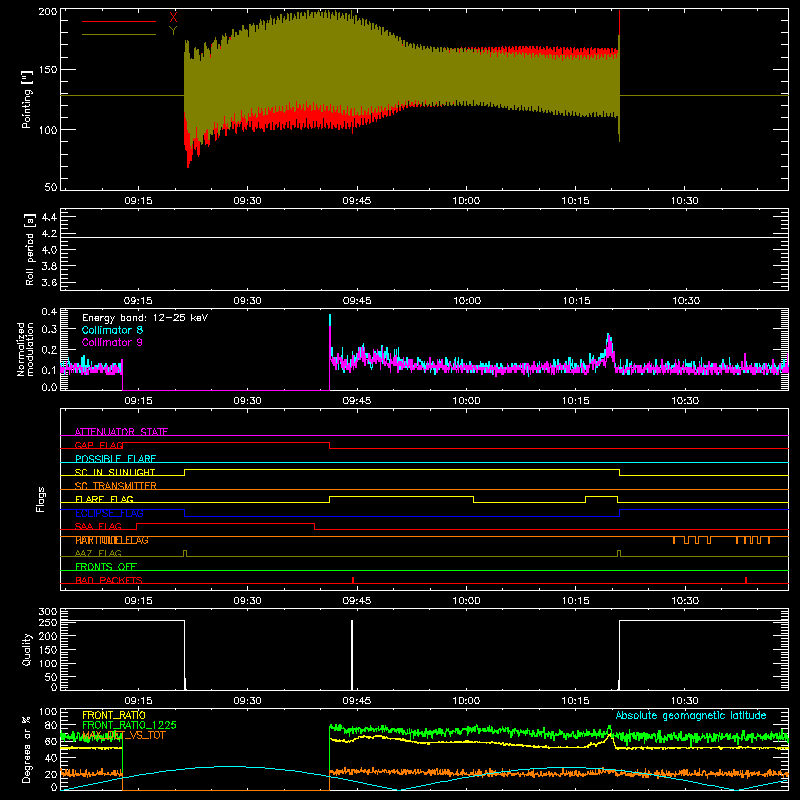This screenshot has height=800, width=800.
Task: Click the Pointing ["] axis label
Action: tap(27, 99)
